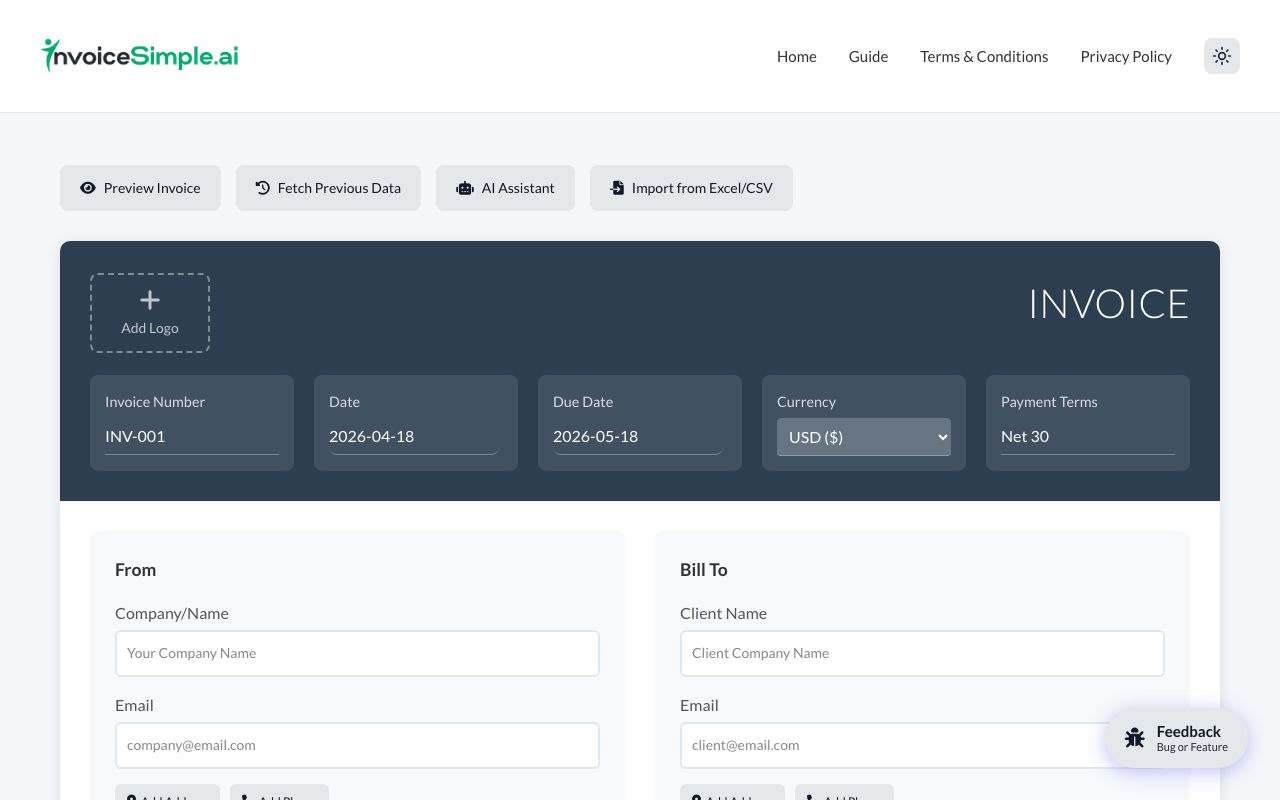Click the Due Date label
The height and width of the screenshot is (800, 1280).
(583, 402)
